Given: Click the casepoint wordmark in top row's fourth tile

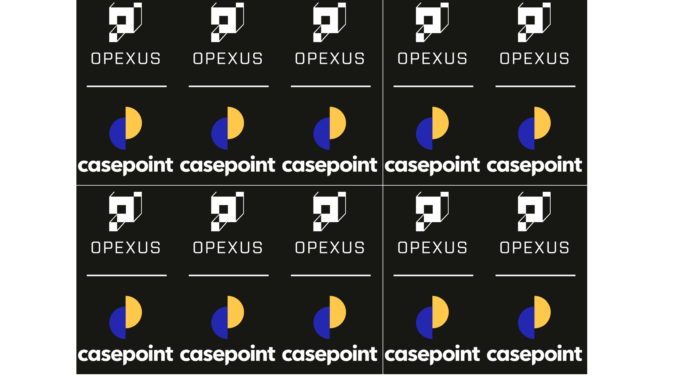Looking at the screenshot, I should (432, 165).
